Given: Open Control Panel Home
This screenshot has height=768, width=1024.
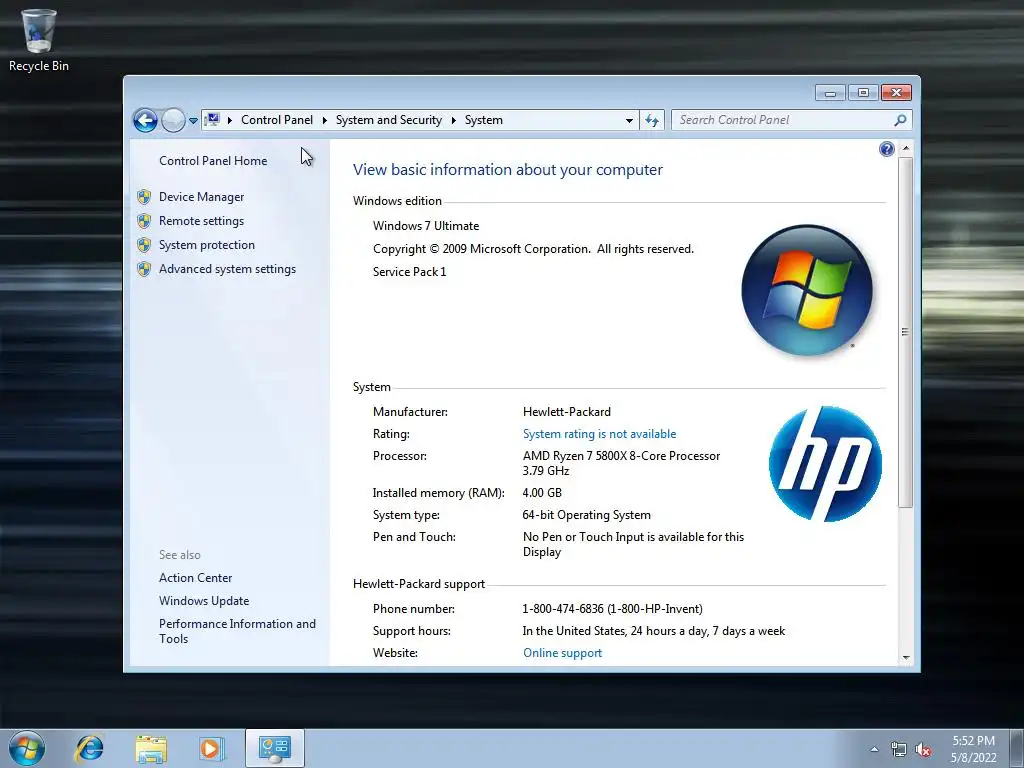Looking at the screenshot, I should tap(213, 161).
